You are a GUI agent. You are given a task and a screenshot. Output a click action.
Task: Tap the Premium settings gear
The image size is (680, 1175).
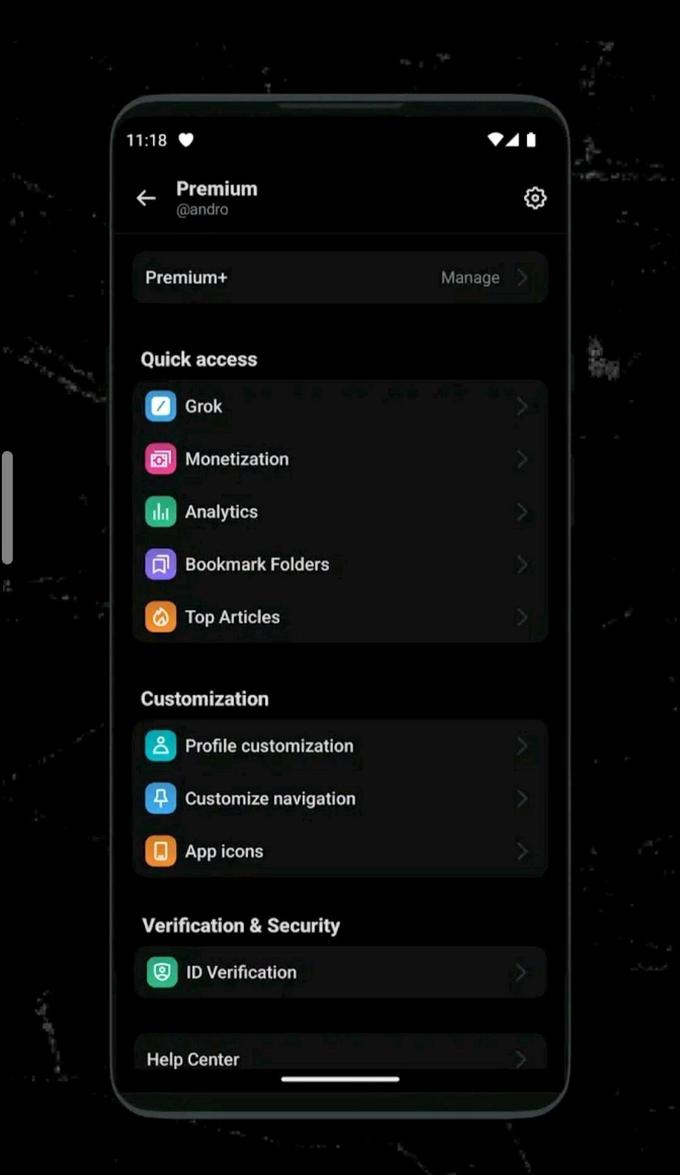tap(535, 198)
